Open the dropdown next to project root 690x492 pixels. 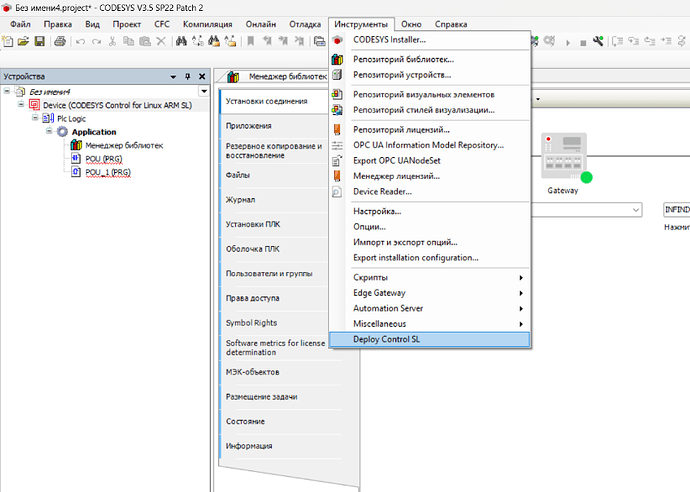pos(204,92)
